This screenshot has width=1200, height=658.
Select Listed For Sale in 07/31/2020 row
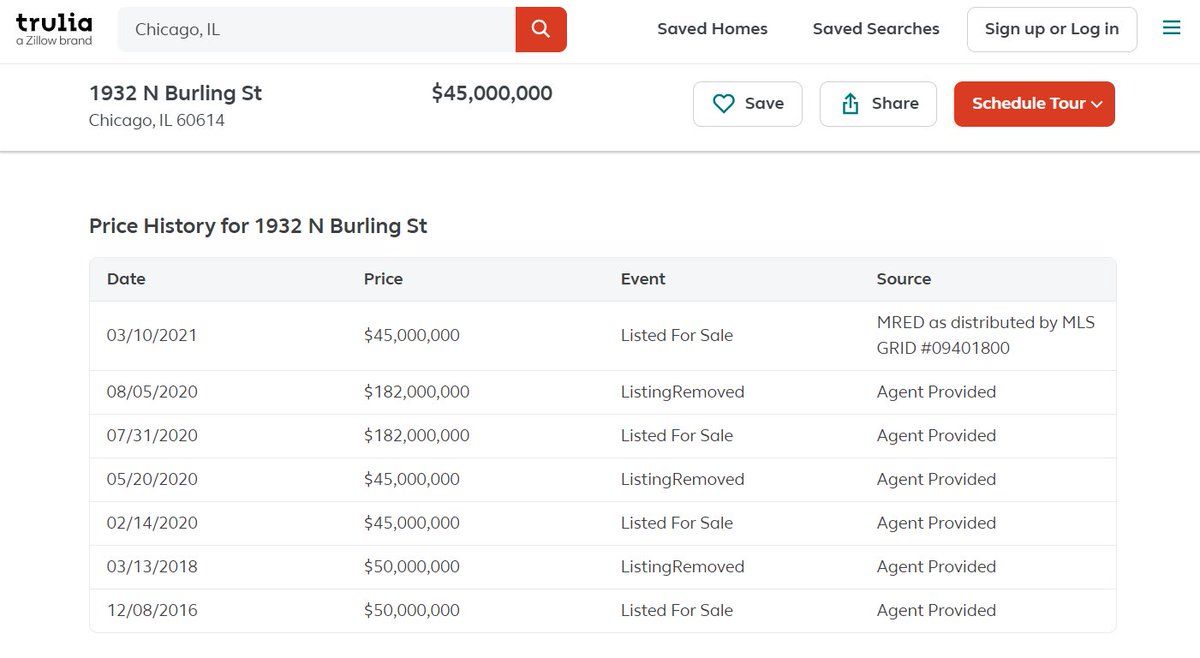677,436
